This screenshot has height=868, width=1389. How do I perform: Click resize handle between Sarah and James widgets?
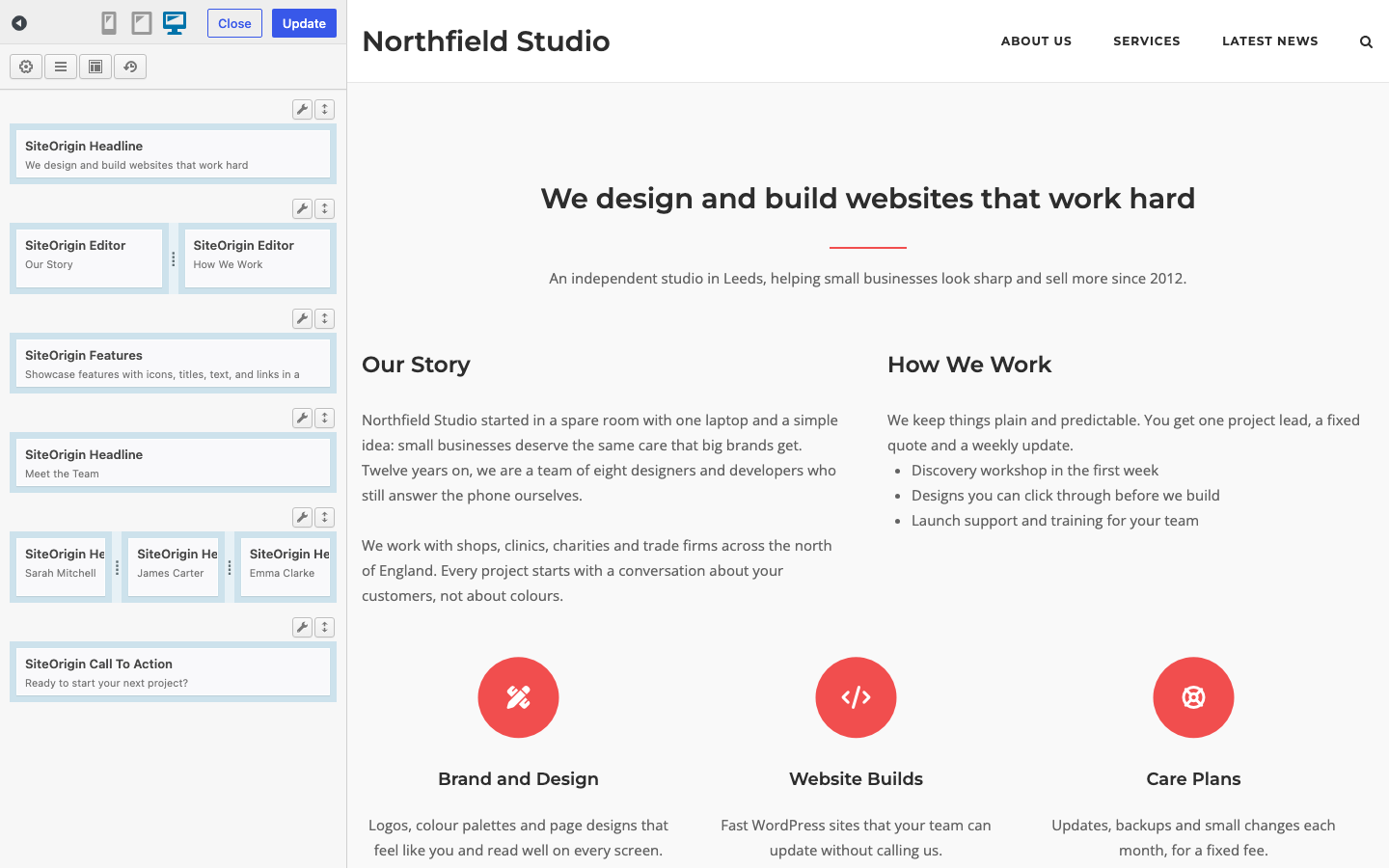click(x=117, y=567)
